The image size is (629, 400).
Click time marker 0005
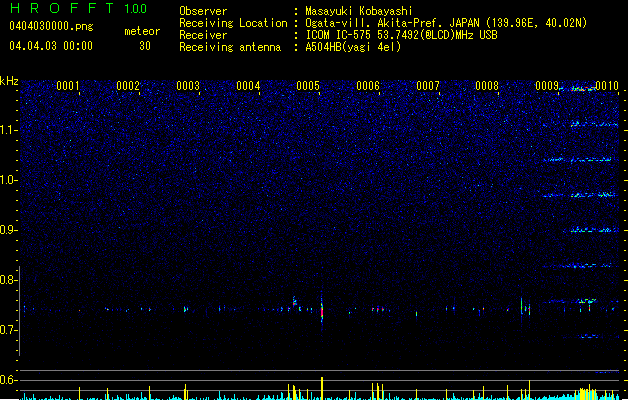click(308, 86)
